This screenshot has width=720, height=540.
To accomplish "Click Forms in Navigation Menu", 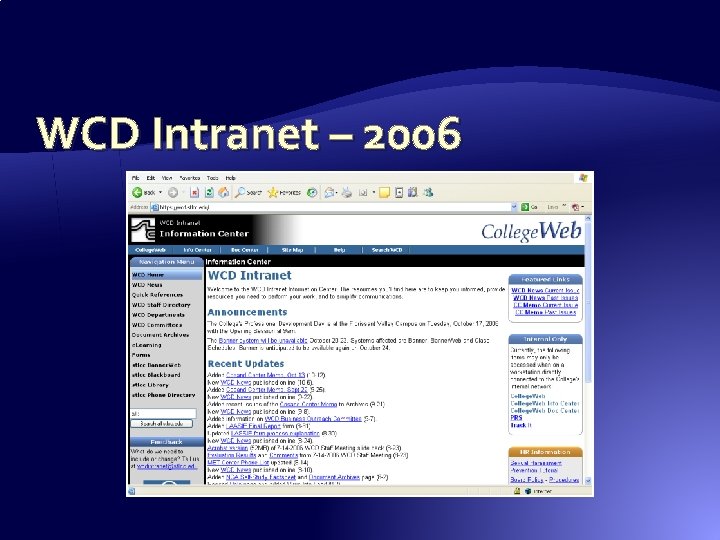I will click(141, 355).
